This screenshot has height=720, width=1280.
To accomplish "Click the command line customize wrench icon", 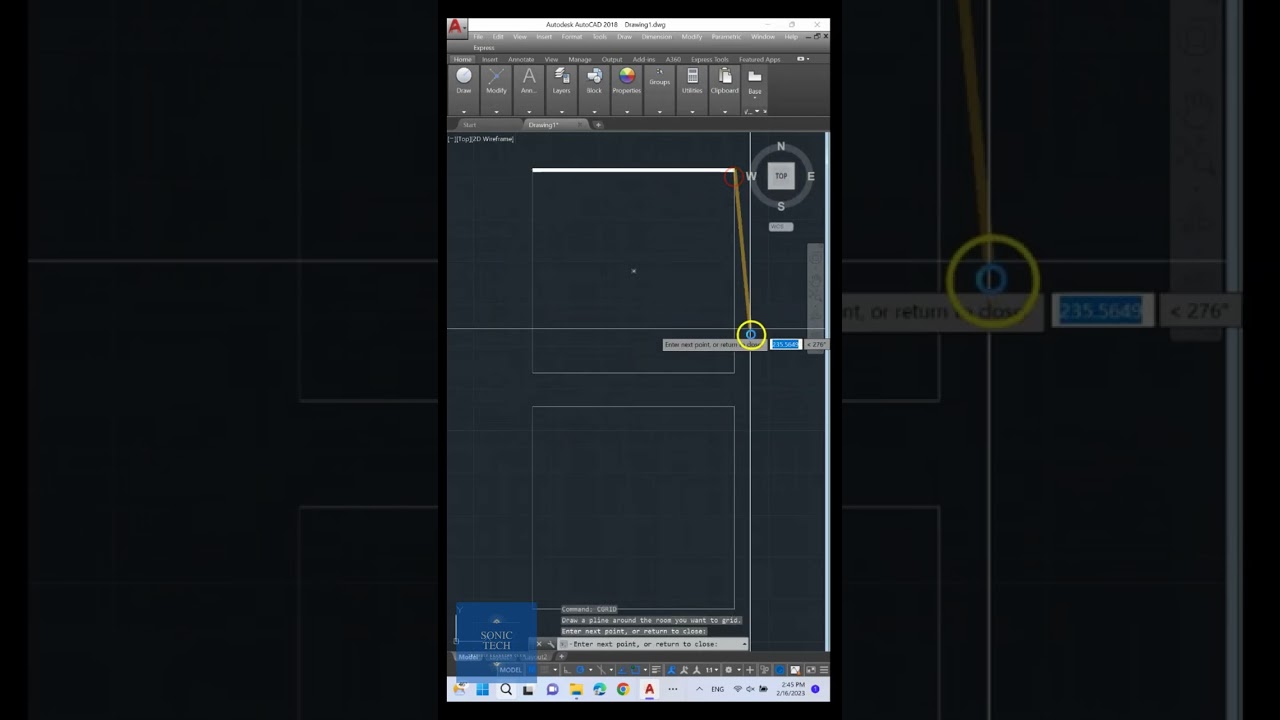I will [550, 644].
